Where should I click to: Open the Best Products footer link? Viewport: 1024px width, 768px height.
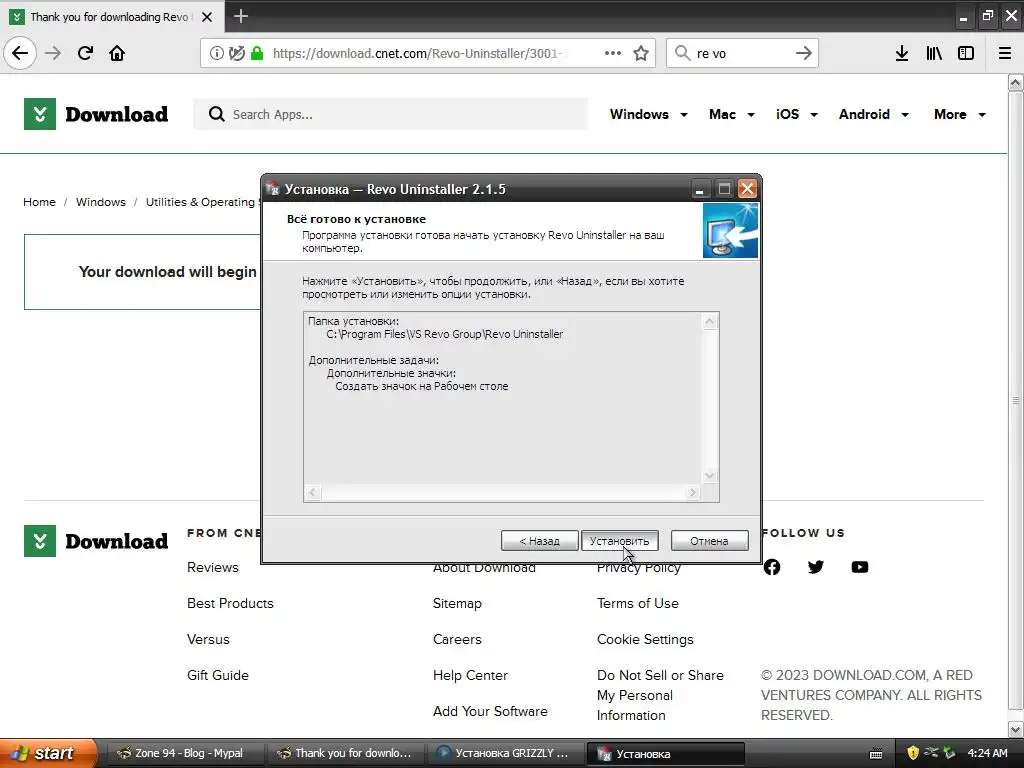pos(230,603)
